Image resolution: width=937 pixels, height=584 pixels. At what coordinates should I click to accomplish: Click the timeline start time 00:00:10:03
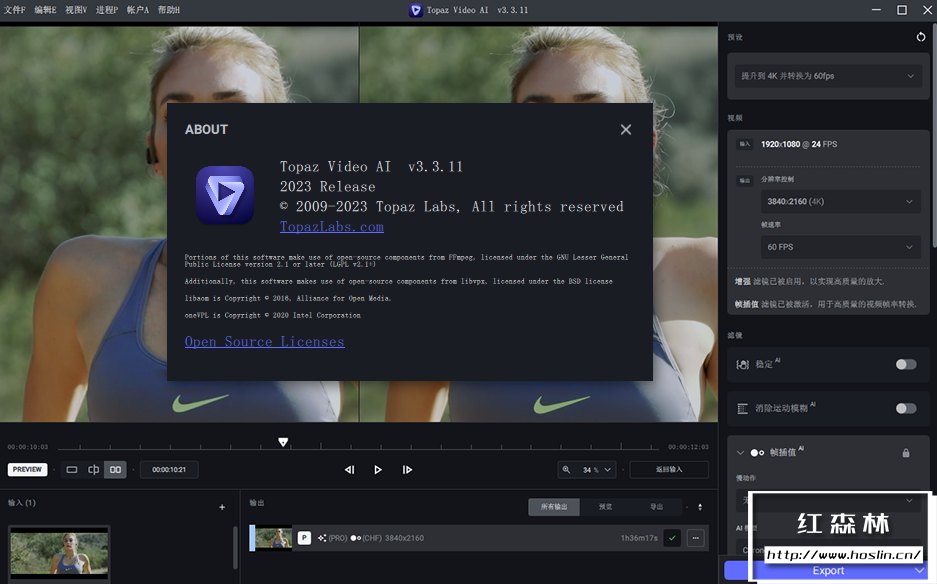coord(28,447)
